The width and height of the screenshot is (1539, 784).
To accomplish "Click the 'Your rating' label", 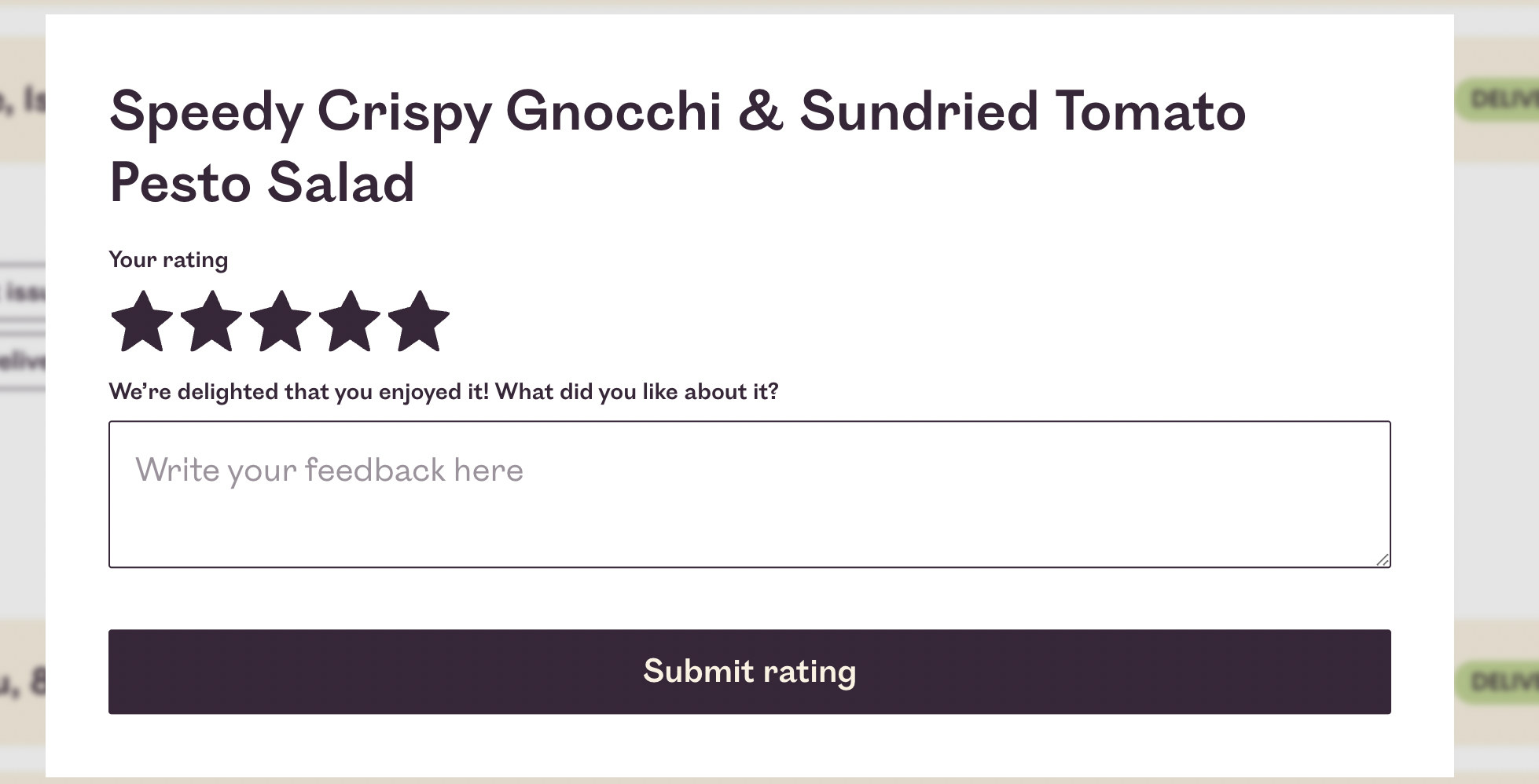I will (168, 260).
